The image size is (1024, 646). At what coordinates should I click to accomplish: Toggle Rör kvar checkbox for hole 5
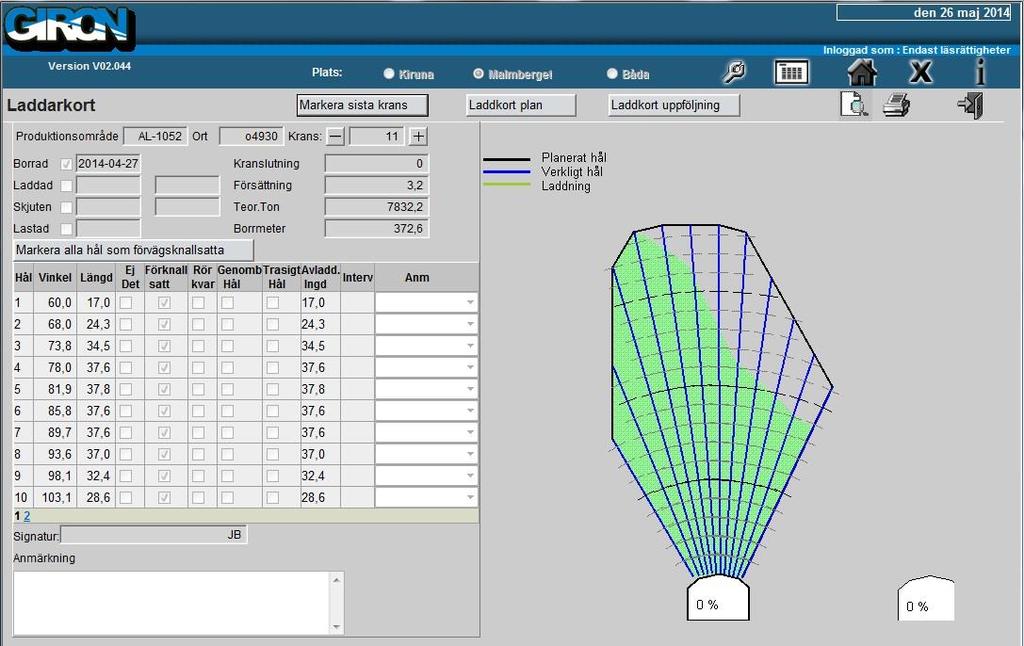coord(199,389)
